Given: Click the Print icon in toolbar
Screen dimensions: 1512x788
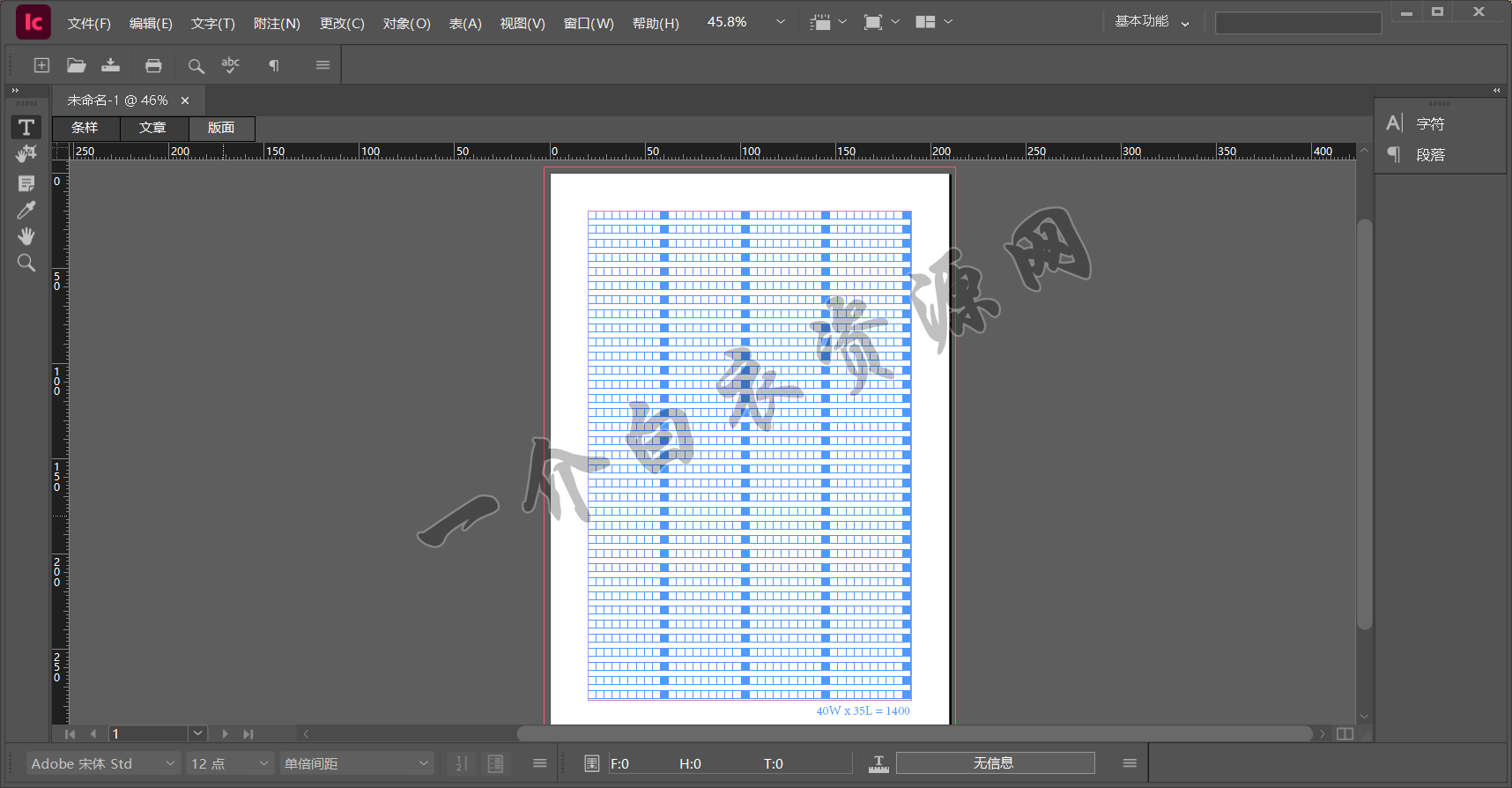Looking at the screenshot, I should pos(153,65).
